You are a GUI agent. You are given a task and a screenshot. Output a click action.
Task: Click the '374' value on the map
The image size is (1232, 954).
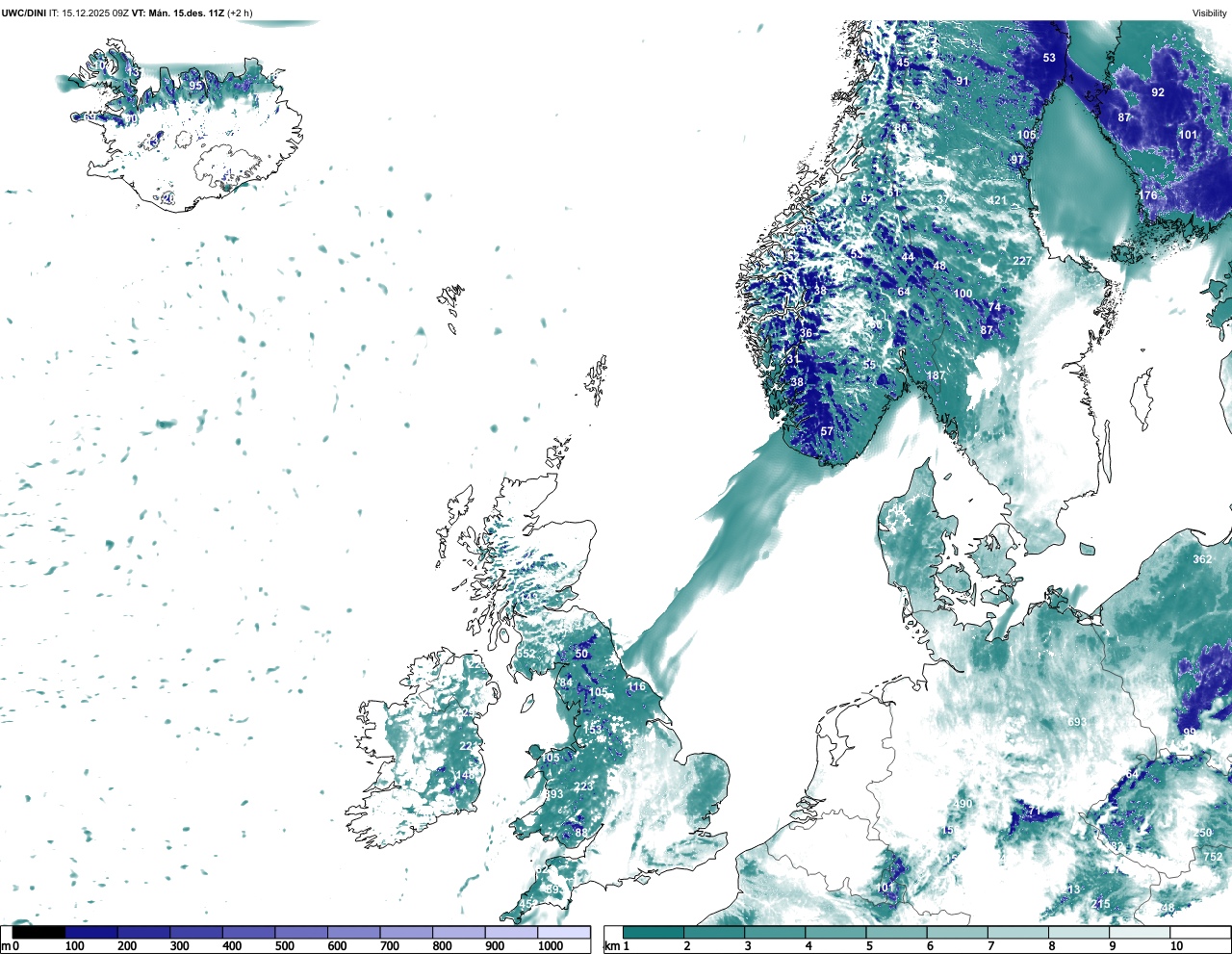947,199
